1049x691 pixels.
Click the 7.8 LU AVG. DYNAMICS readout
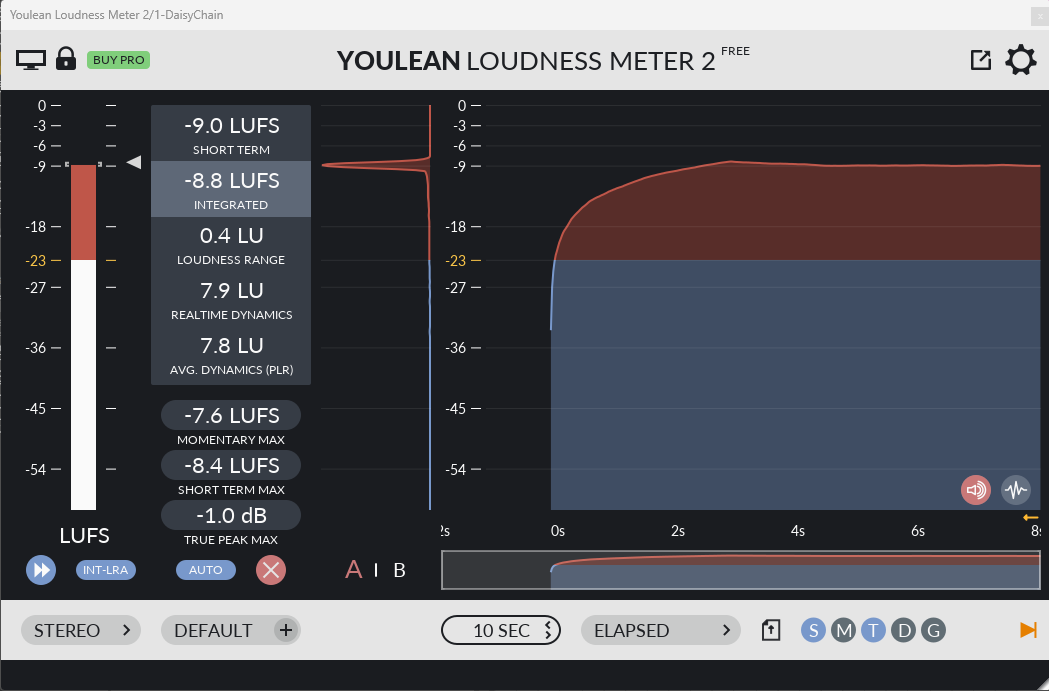point(231,355)
